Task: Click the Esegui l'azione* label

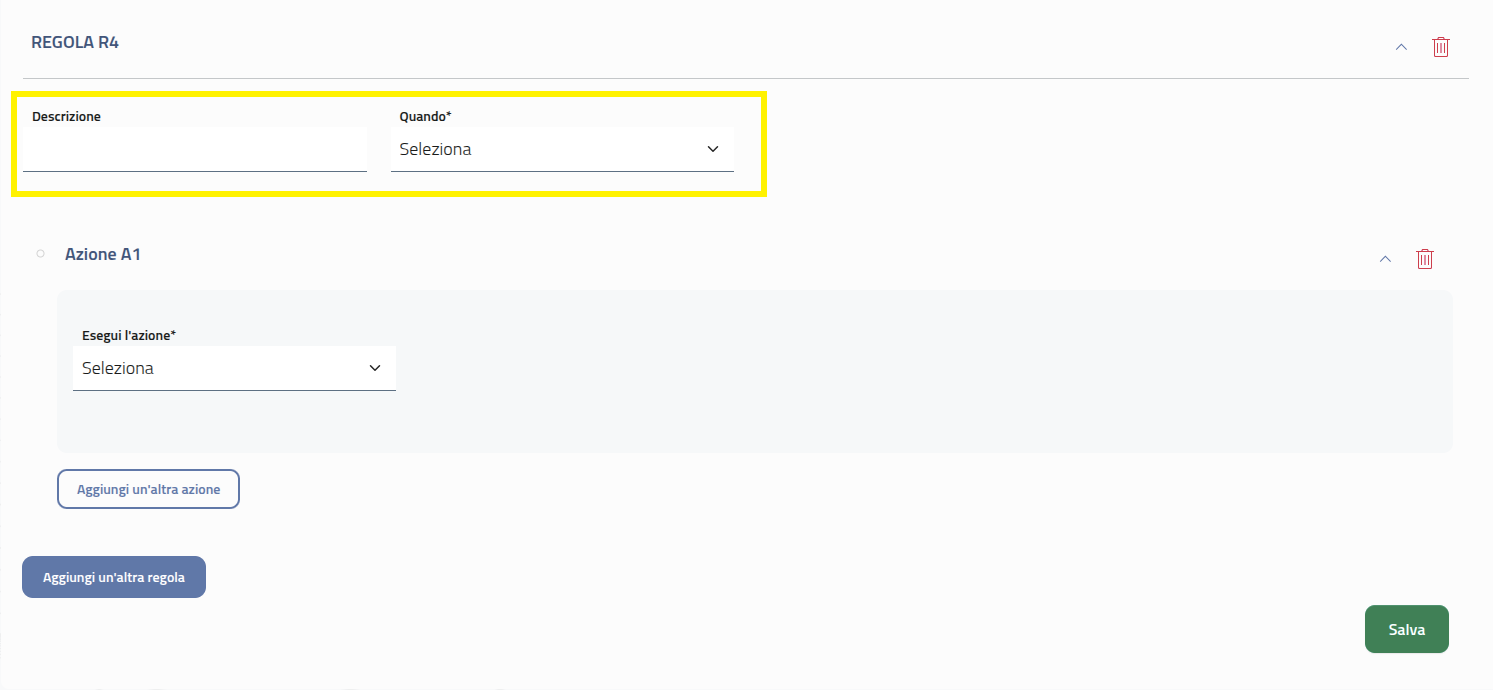Action: (x=129, y=335)
